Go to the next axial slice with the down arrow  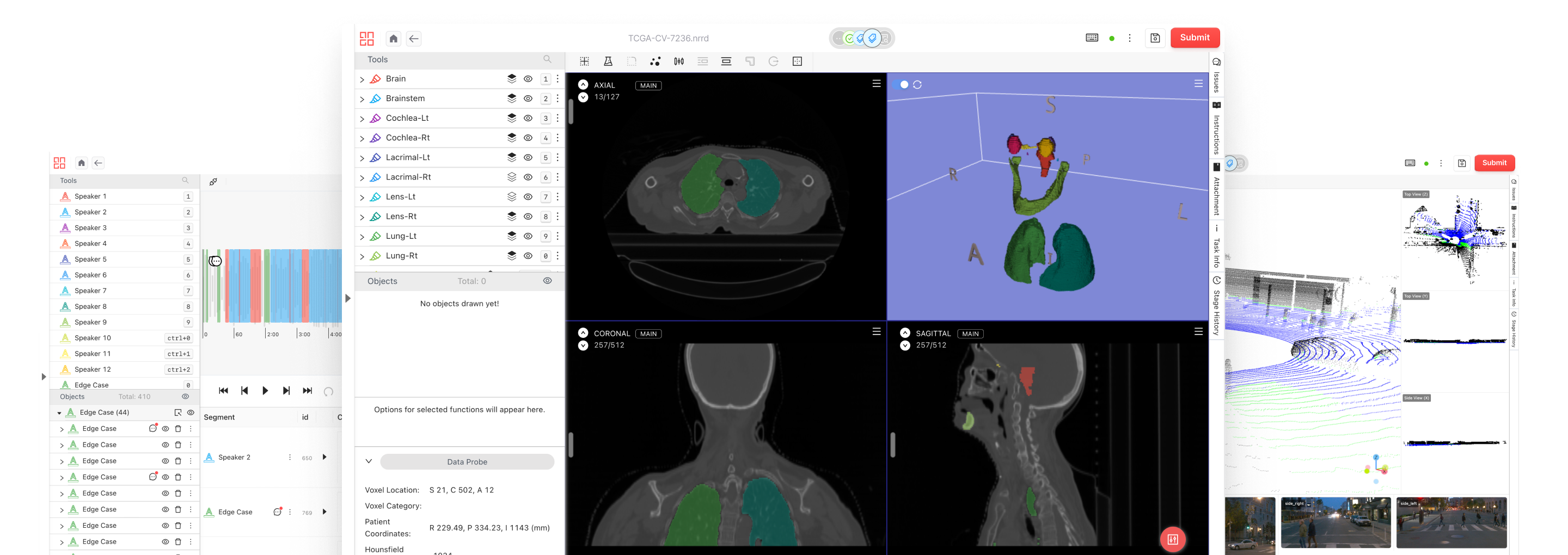[x=583, y=97]
